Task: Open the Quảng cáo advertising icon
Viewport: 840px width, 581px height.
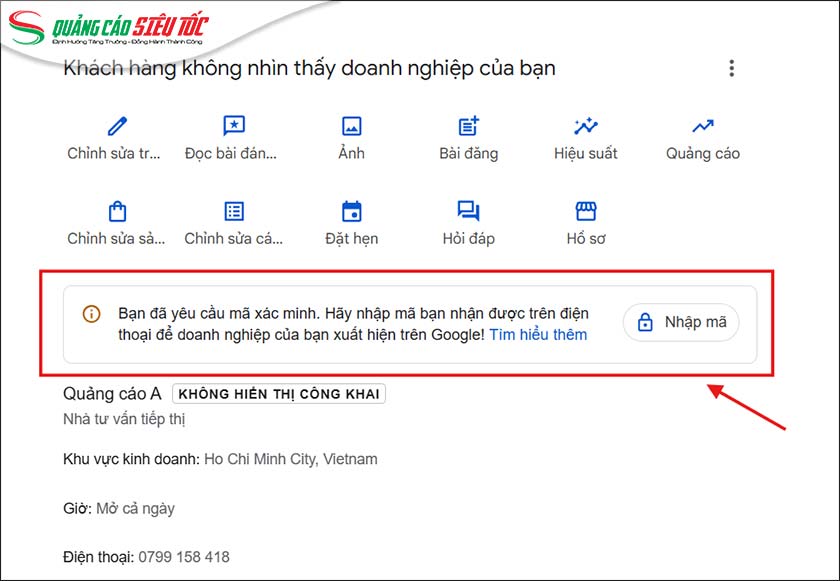Action: coord(702,126)
